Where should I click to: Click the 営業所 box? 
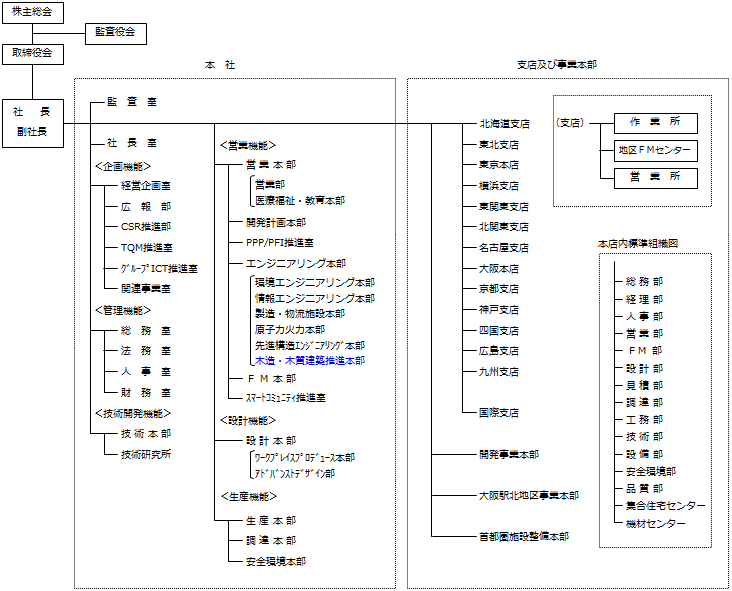tap(655, 177)
